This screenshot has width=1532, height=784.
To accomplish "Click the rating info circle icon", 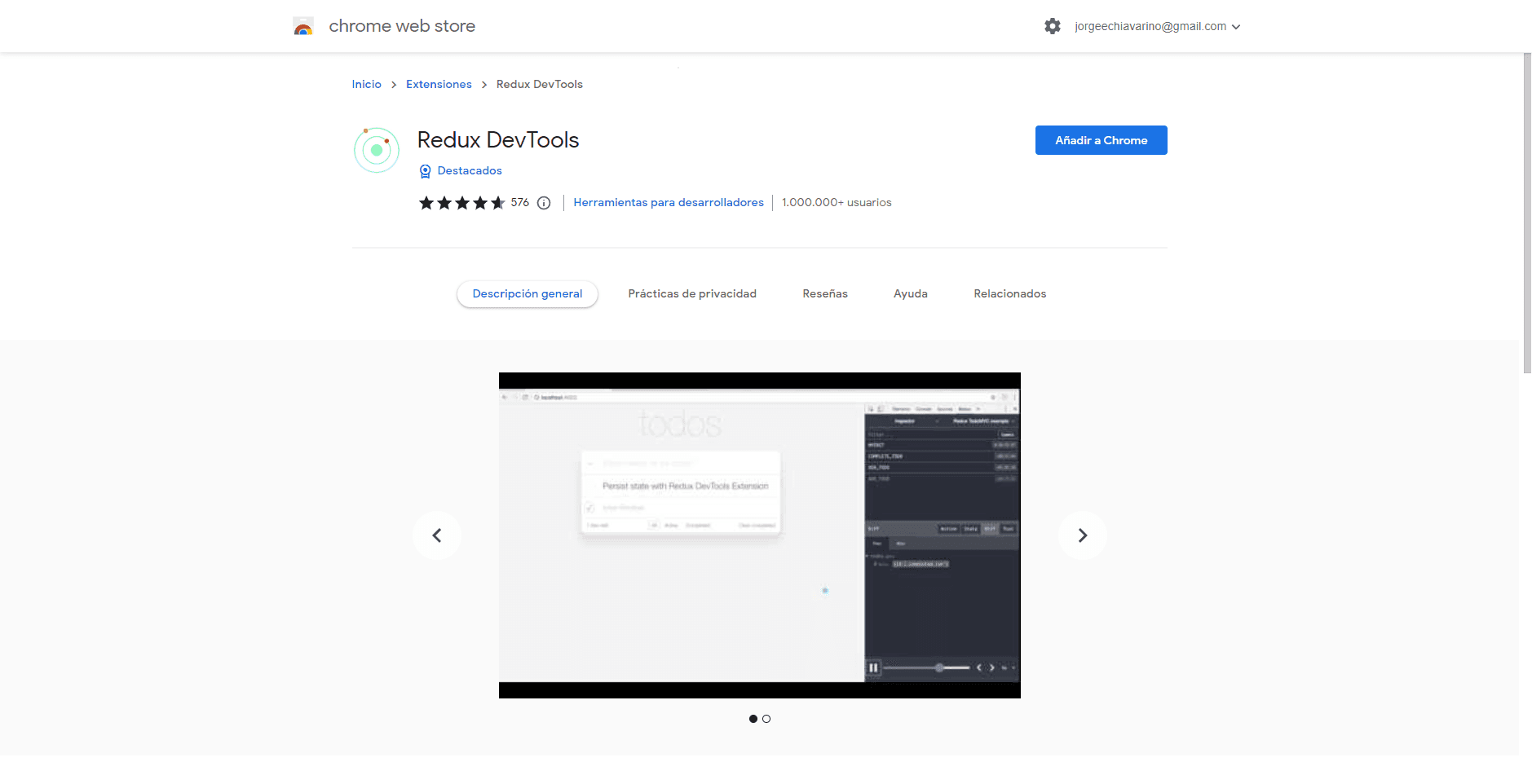I will [544, 203].
